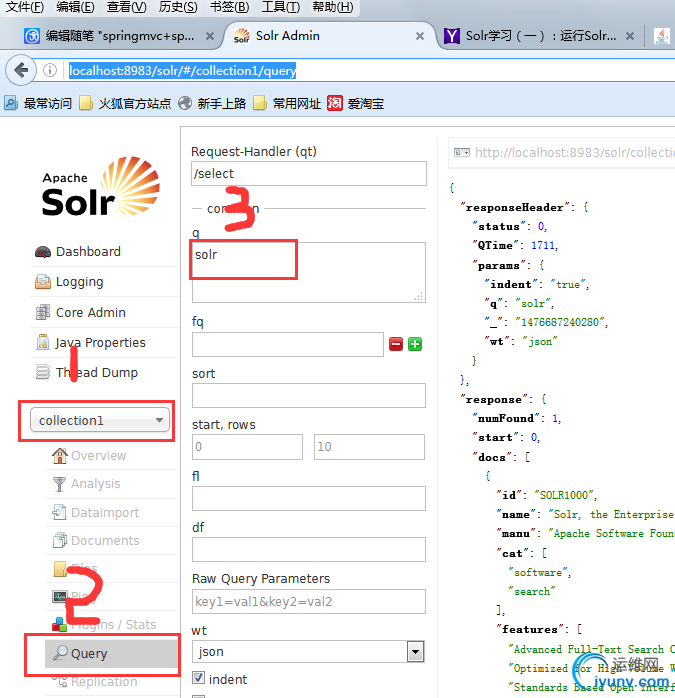Click the Files folder icon
The height and width of the screenshot is (698, 675).
coord(60,568)
